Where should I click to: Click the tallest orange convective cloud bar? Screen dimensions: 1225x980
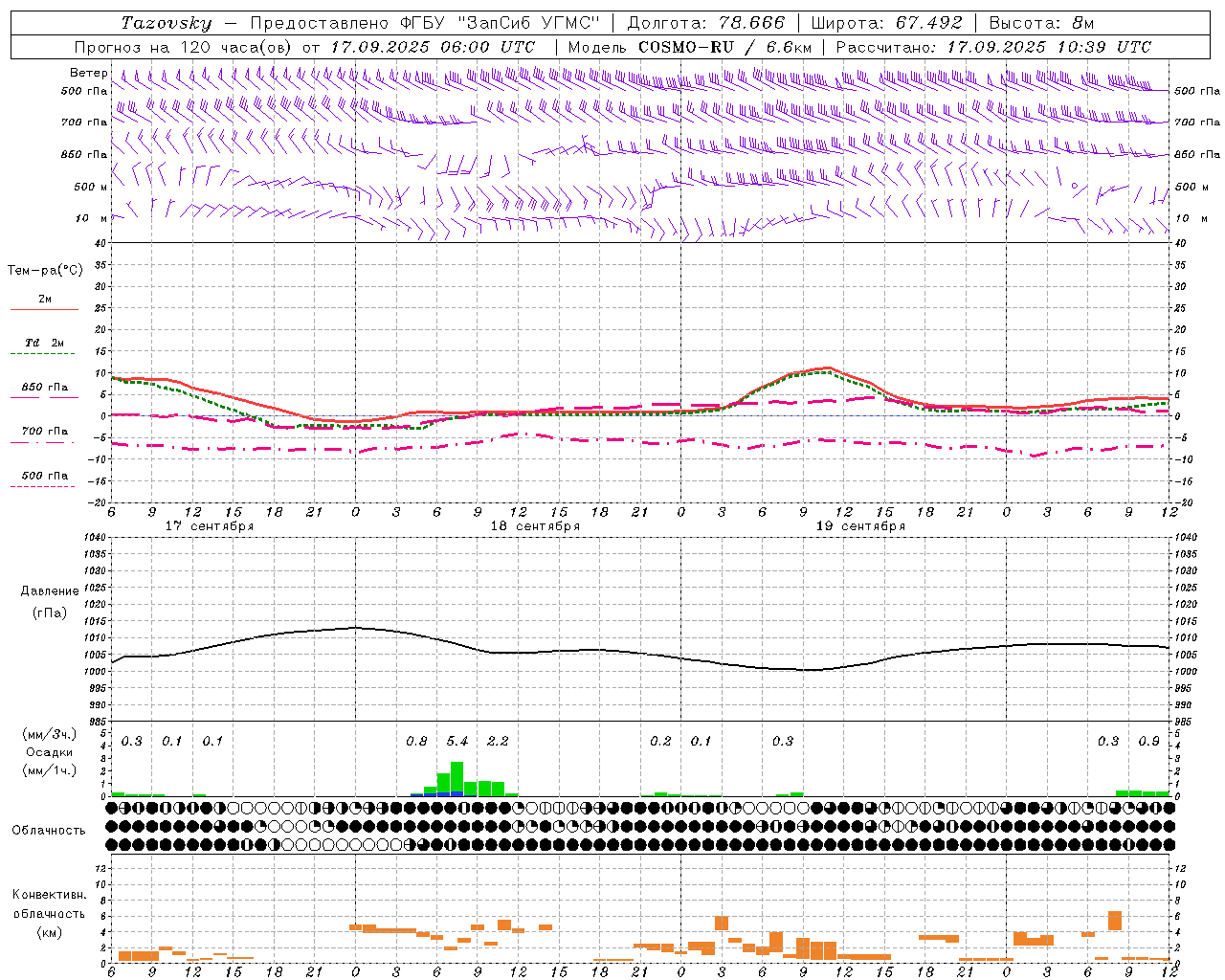[1115, 921]
